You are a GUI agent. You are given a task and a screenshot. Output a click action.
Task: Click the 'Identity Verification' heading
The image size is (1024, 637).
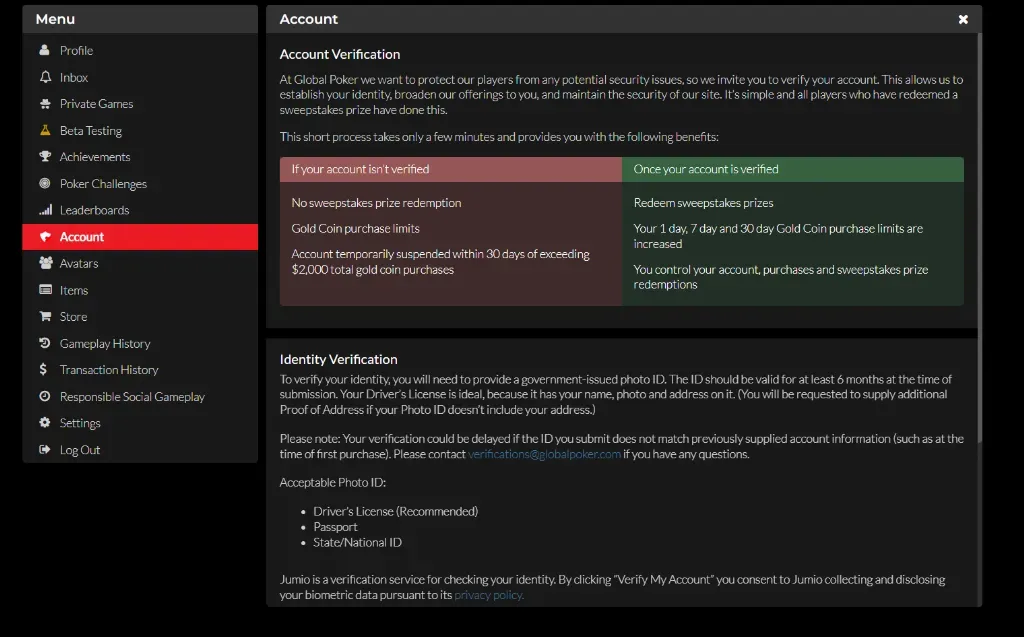338,359
